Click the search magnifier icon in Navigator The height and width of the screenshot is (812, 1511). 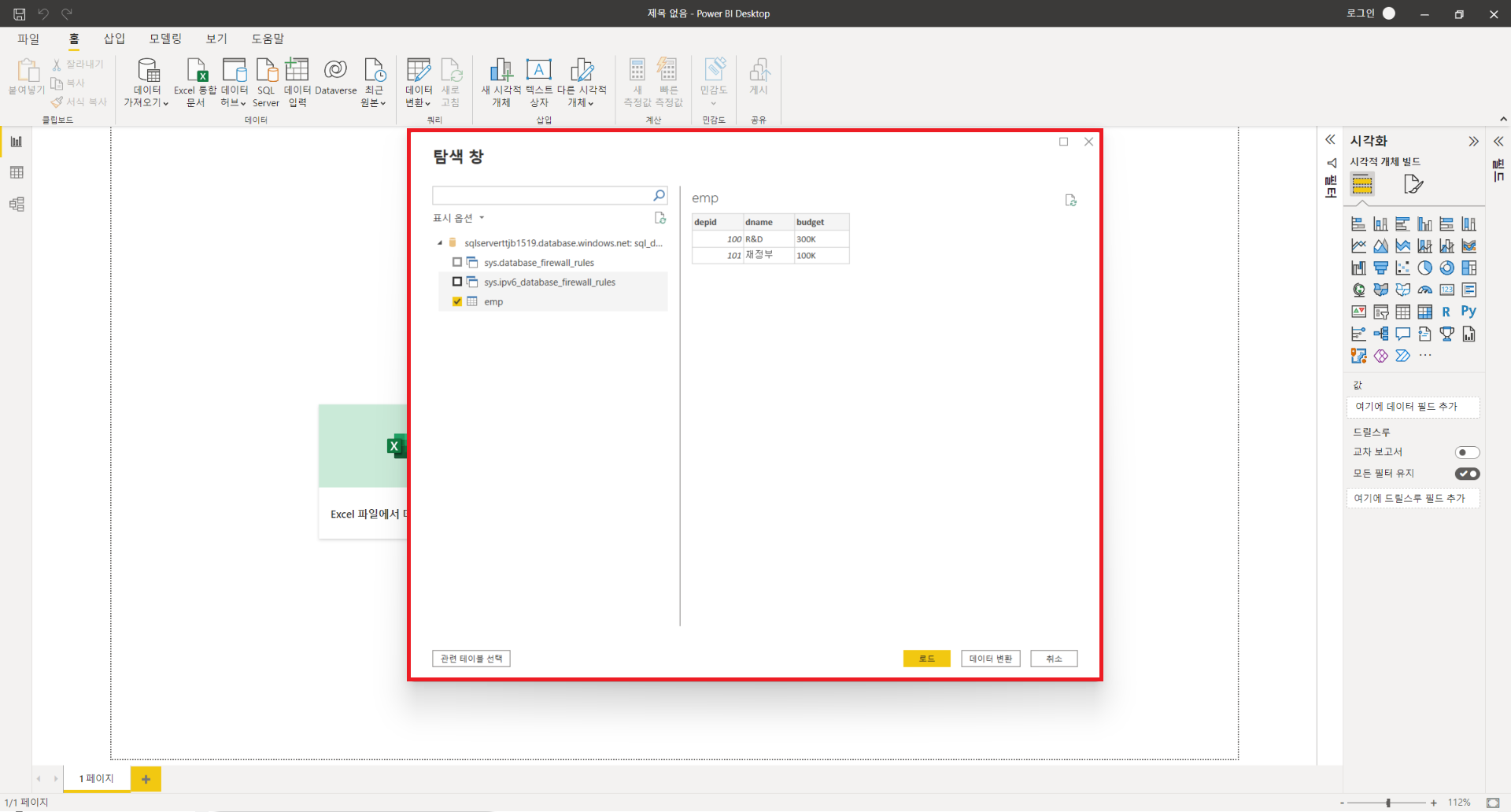click(x=659, y=195)
